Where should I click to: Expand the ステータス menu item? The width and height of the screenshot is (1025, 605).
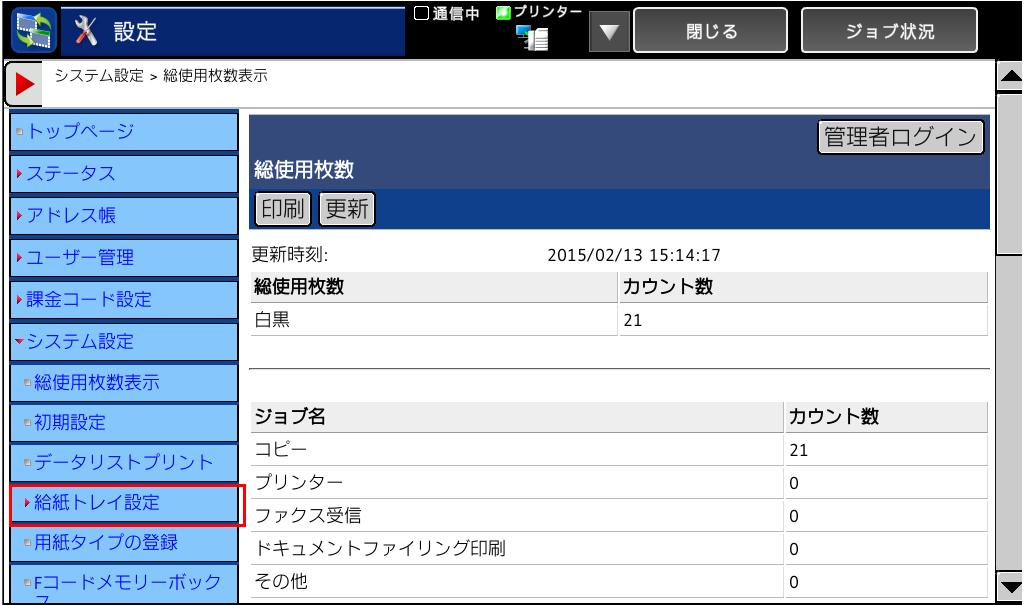124,174
